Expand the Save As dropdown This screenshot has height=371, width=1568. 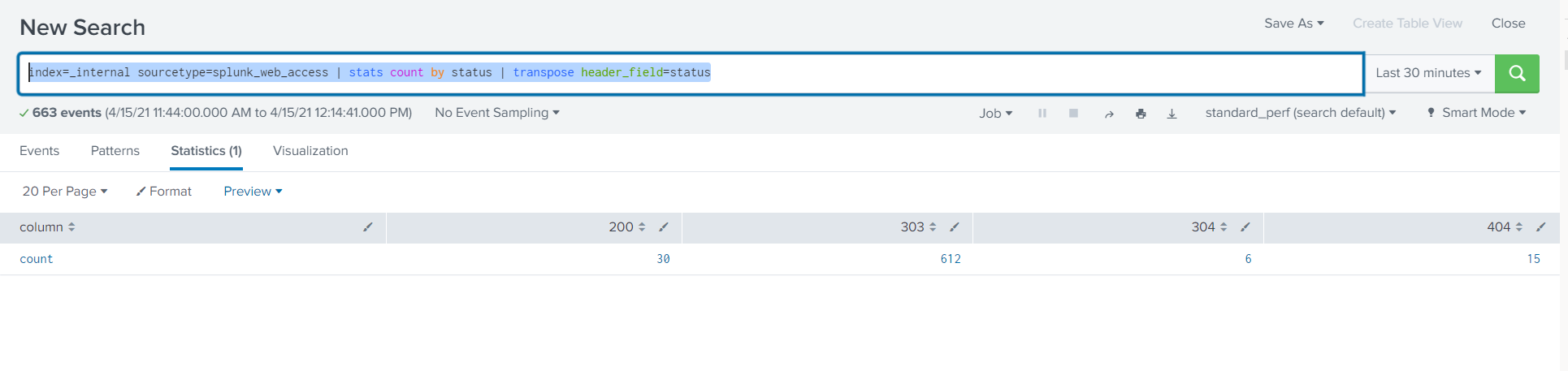point(1293,24)
